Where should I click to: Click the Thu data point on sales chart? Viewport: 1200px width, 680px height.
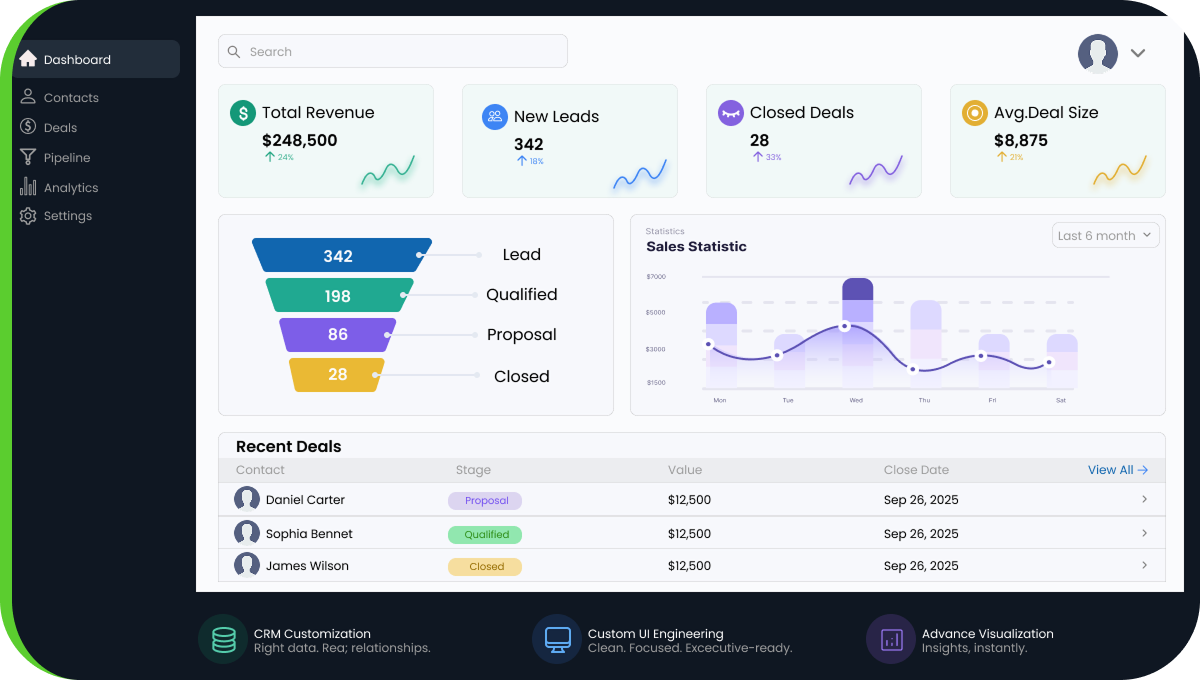(913, 369)
